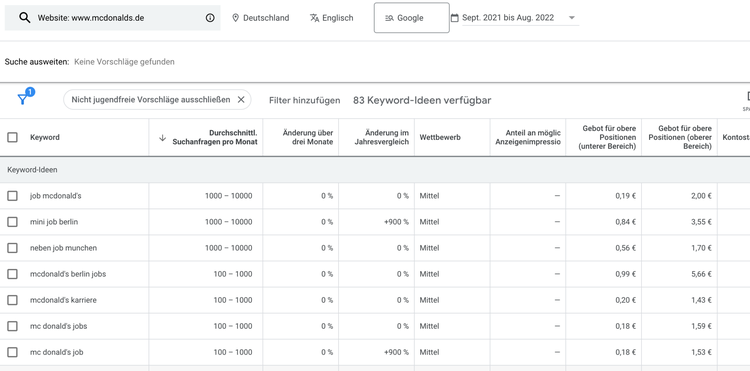Click the calendar icon
750x371 pixels.
455,18
